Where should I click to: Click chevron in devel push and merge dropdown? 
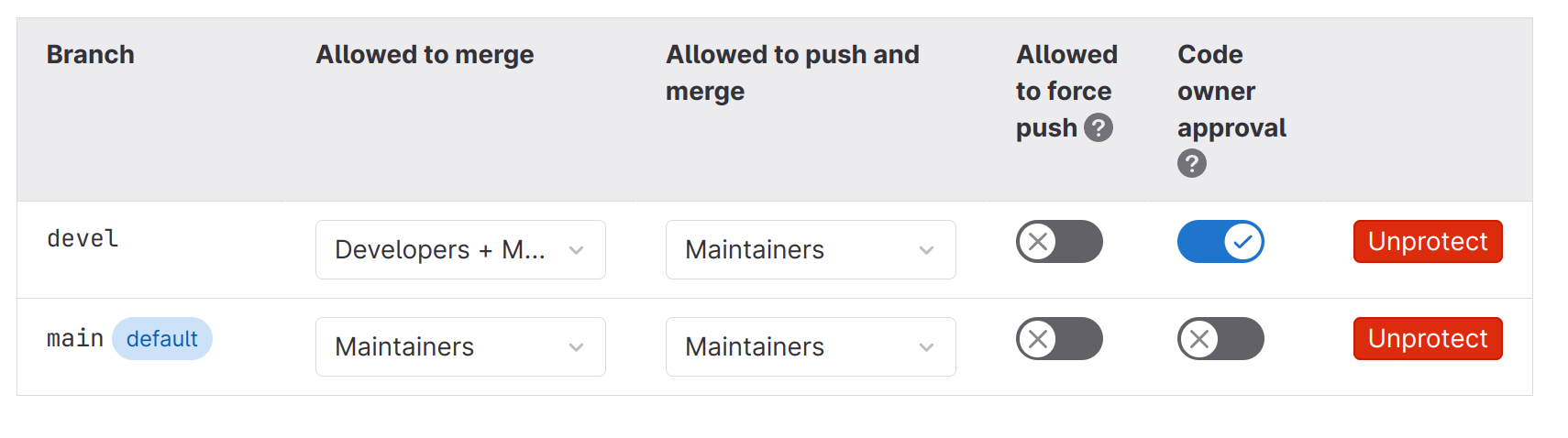coord(926,250)
